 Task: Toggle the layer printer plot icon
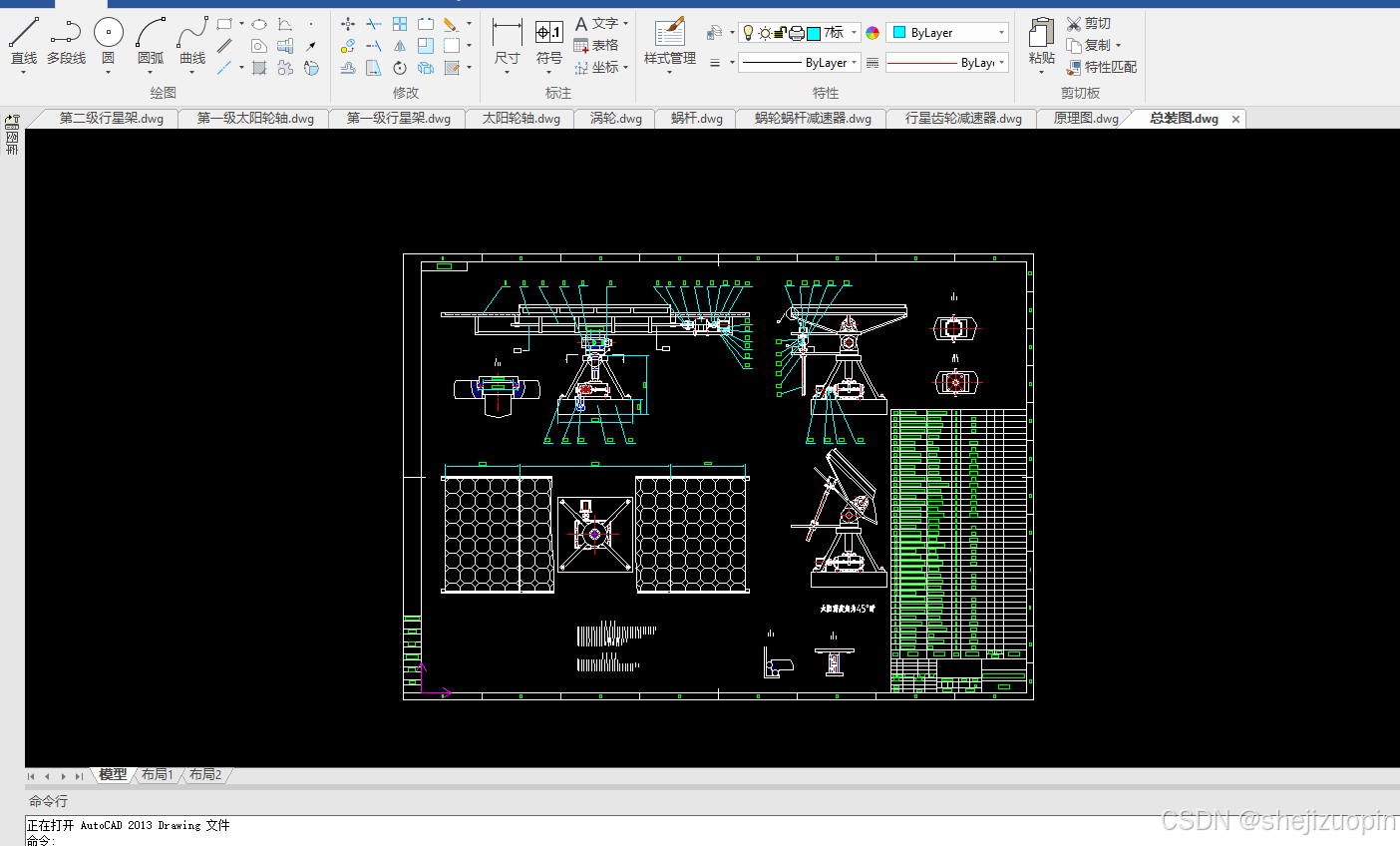click(797, 33)
